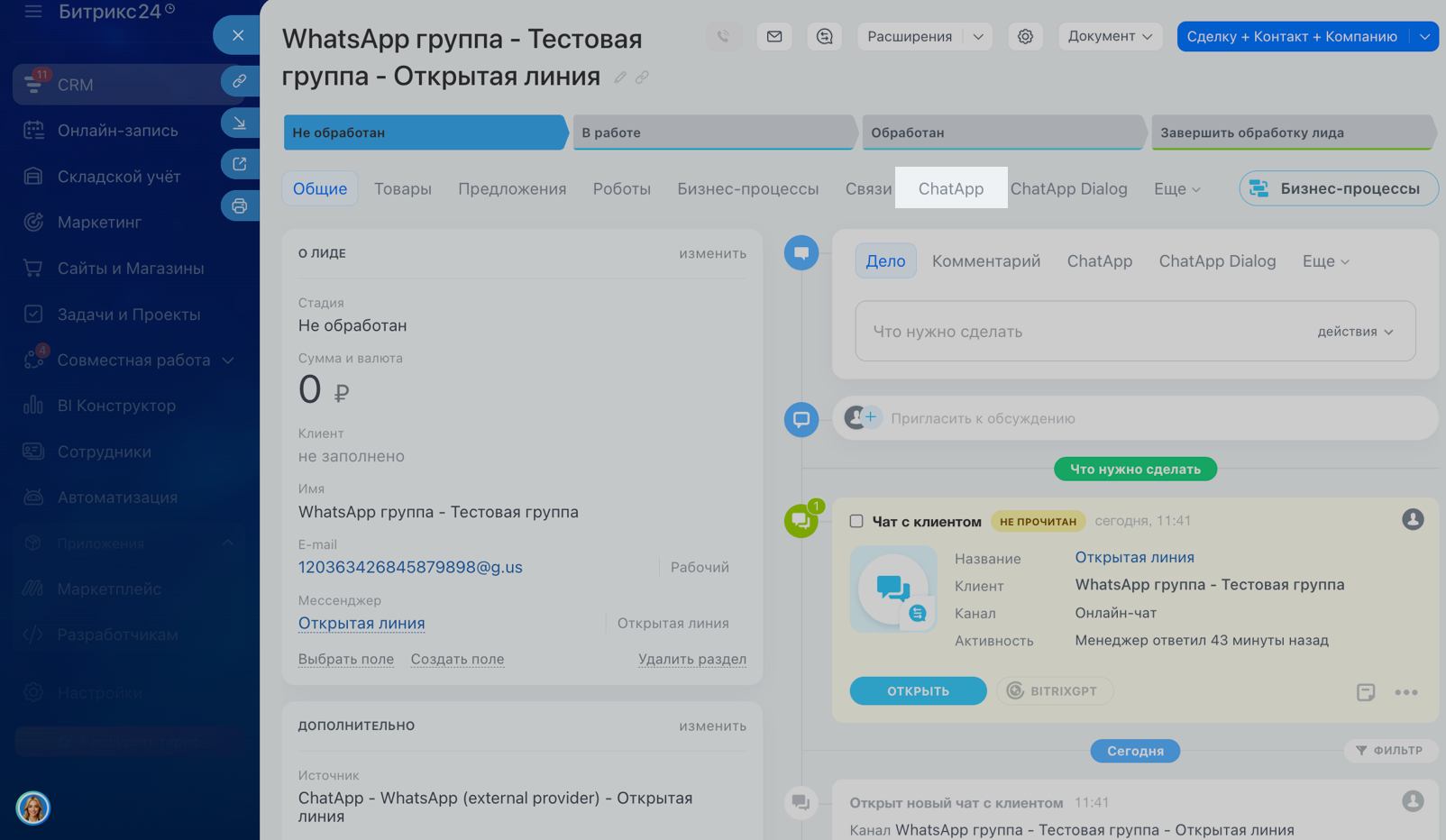Click the copy link icon on side panel
The width and height of the screenshot is (1446, 840).
coord(240,81)
